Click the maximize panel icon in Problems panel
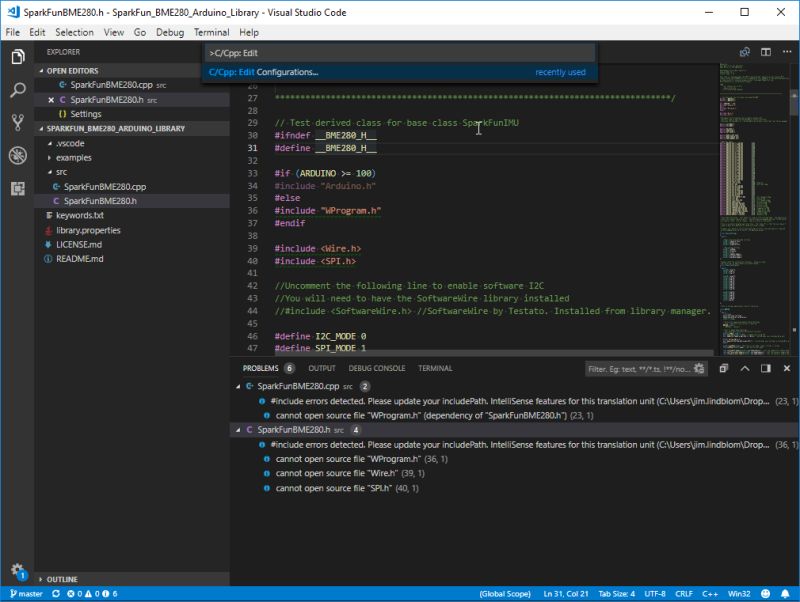This screenshot has height=602, width=800. coord(765,368)
